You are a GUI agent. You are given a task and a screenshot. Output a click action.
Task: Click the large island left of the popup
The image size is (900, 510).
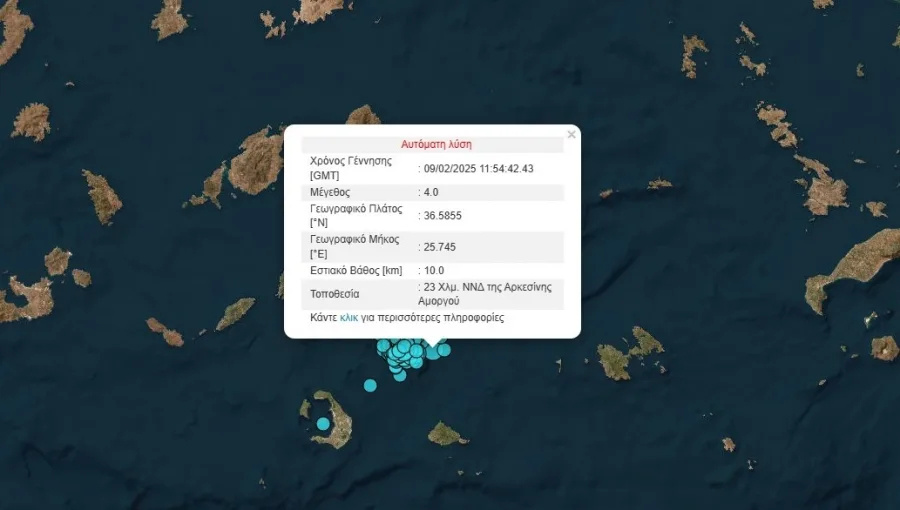click(256, 160)
